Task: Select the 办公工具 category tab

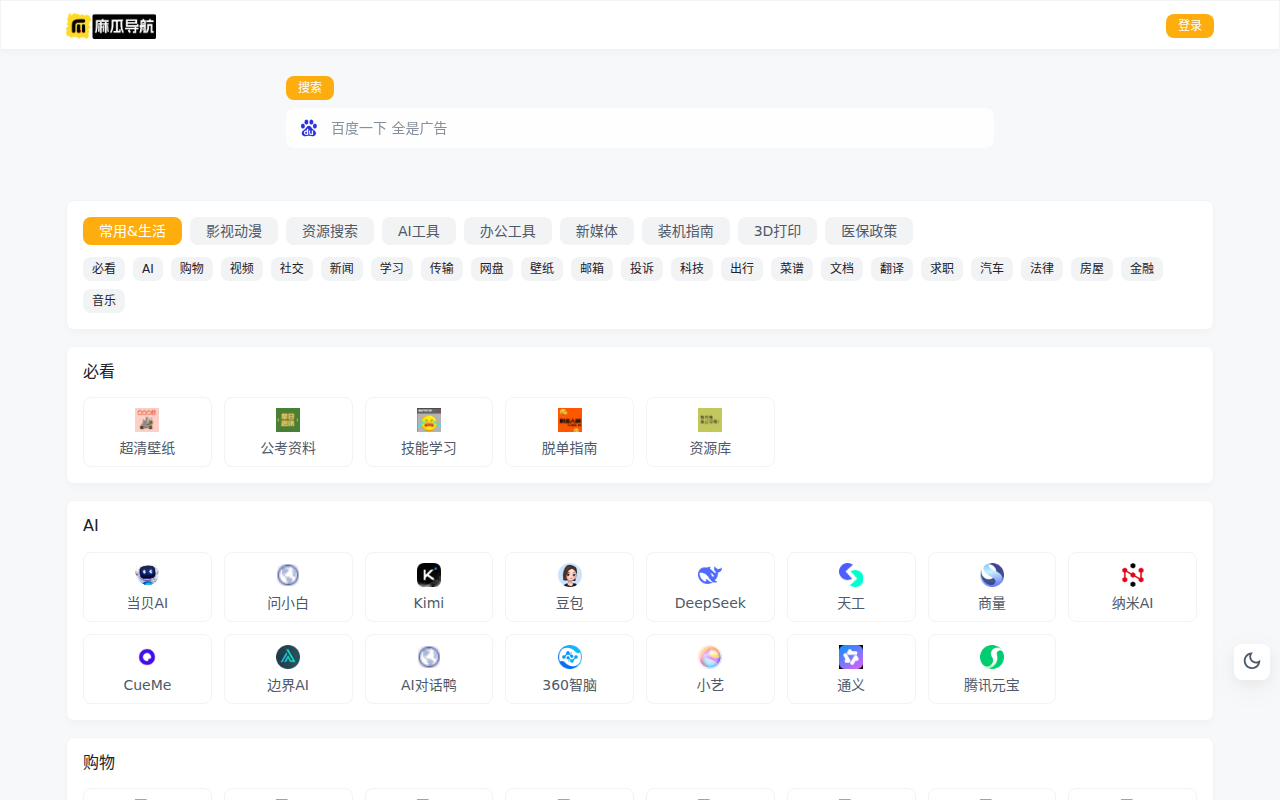Action: tap(508, 231)
